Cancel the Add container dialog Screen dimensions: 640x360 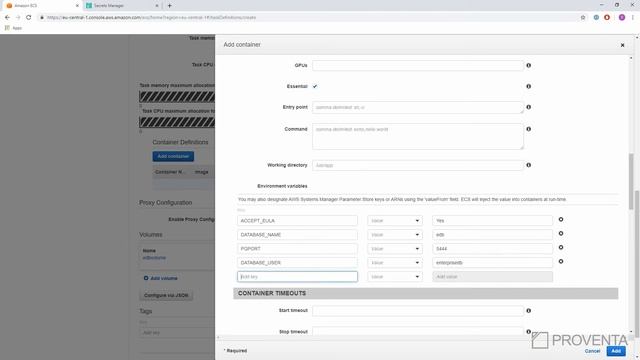tap(592, 351)
